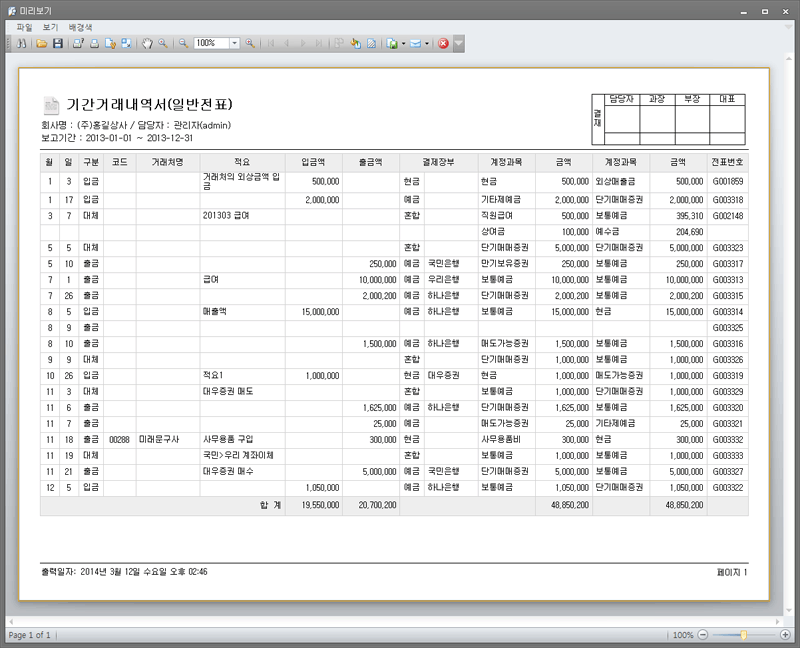Viewport: 800px width, 648px height.
Task: Click the horizontal scrollbar left arrow
Action: pyautogui.click(x=11, y=621)
